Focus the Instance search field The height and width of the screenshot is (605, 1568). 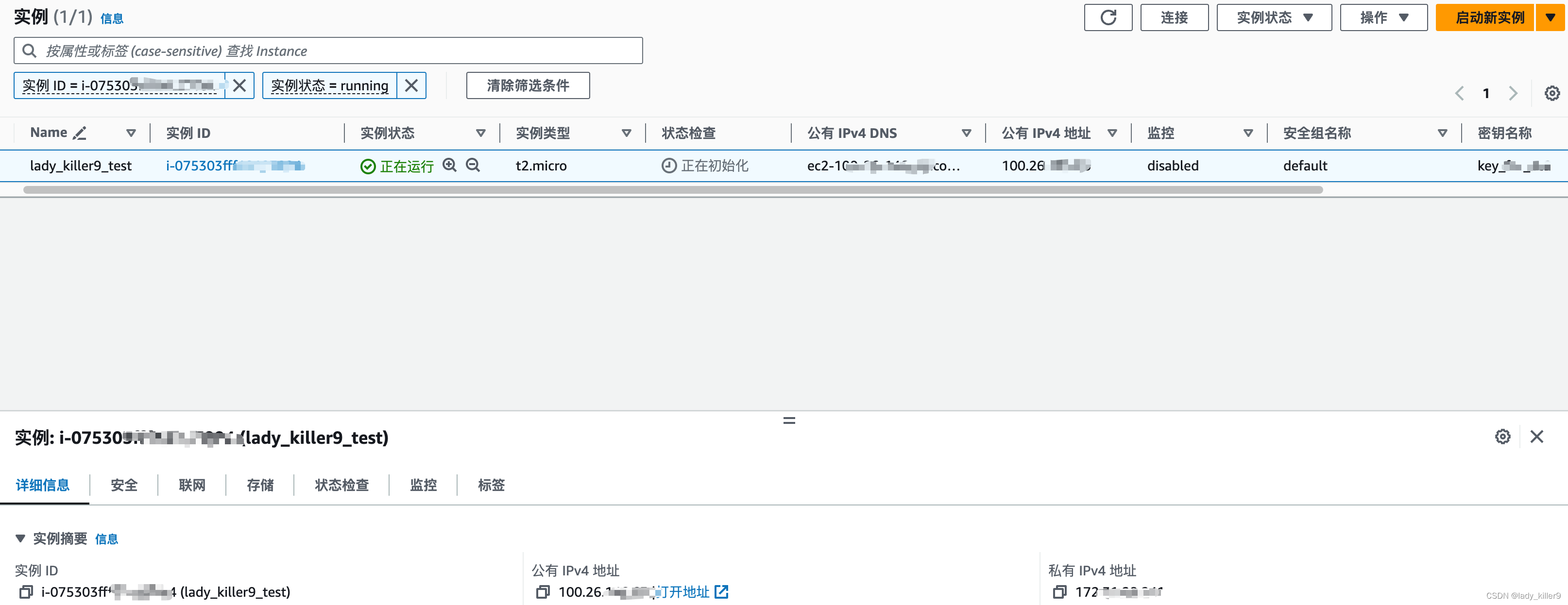click(328, 50)
